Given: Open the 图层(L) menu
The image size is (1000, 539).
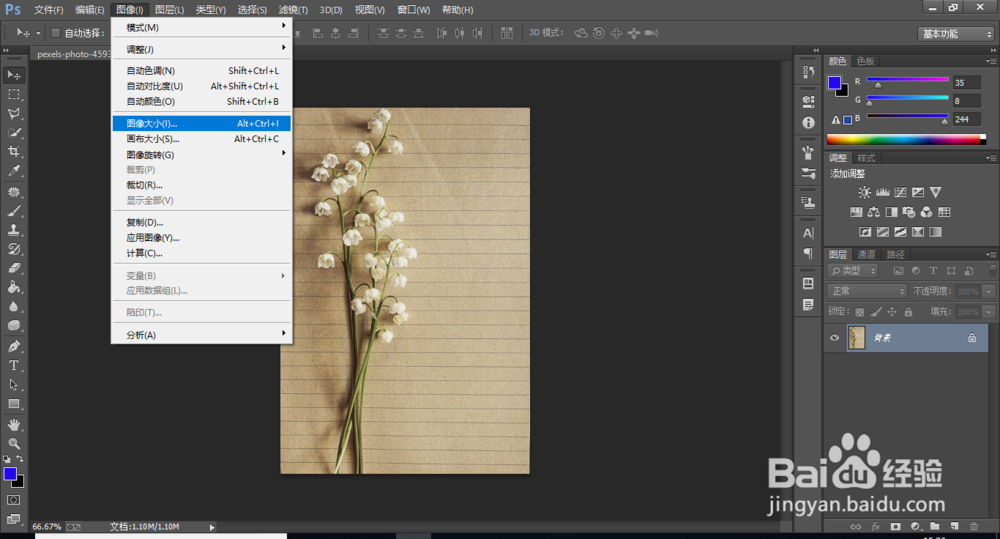Looking at the screenshot, I should tap(169, 10).
